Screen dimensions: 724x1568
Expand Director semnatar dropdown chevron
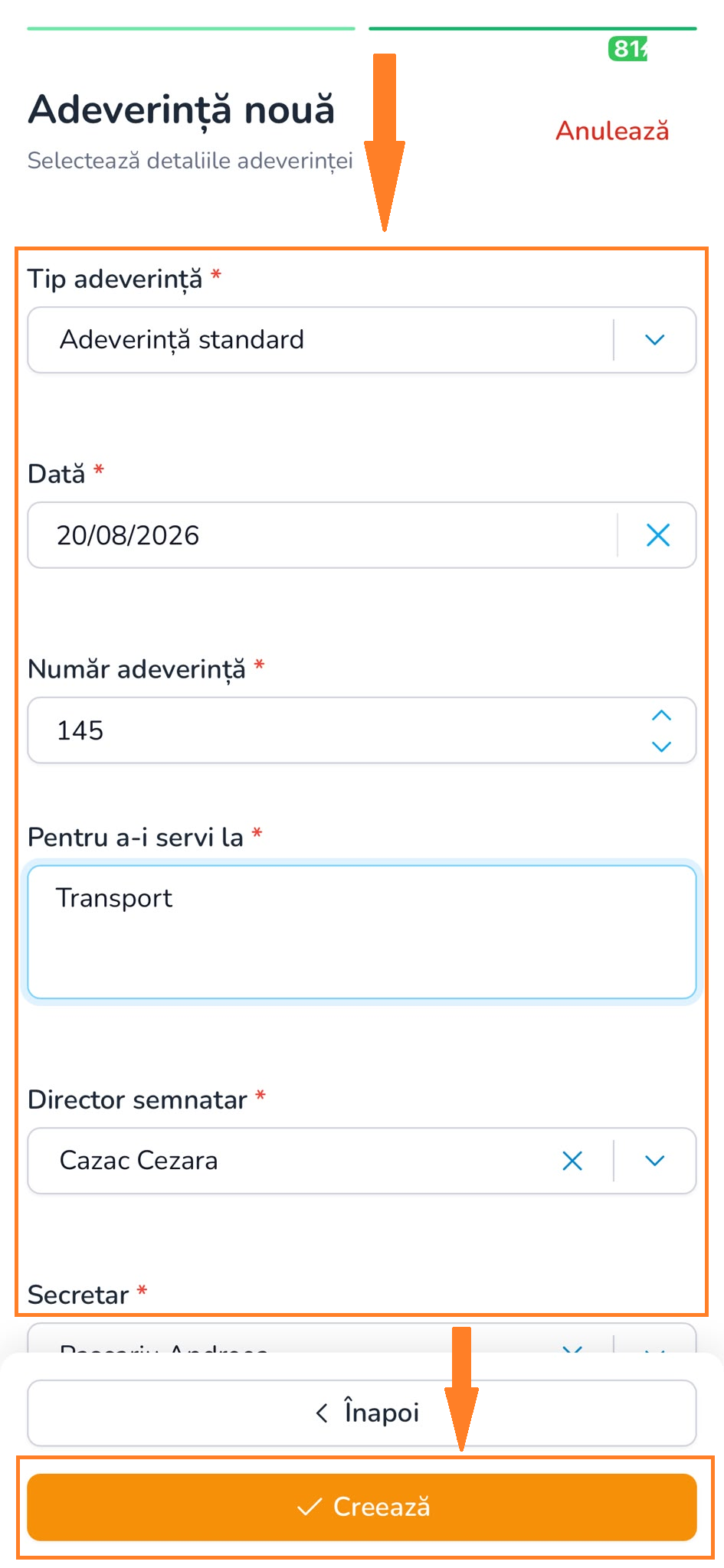pos(654,1161)
